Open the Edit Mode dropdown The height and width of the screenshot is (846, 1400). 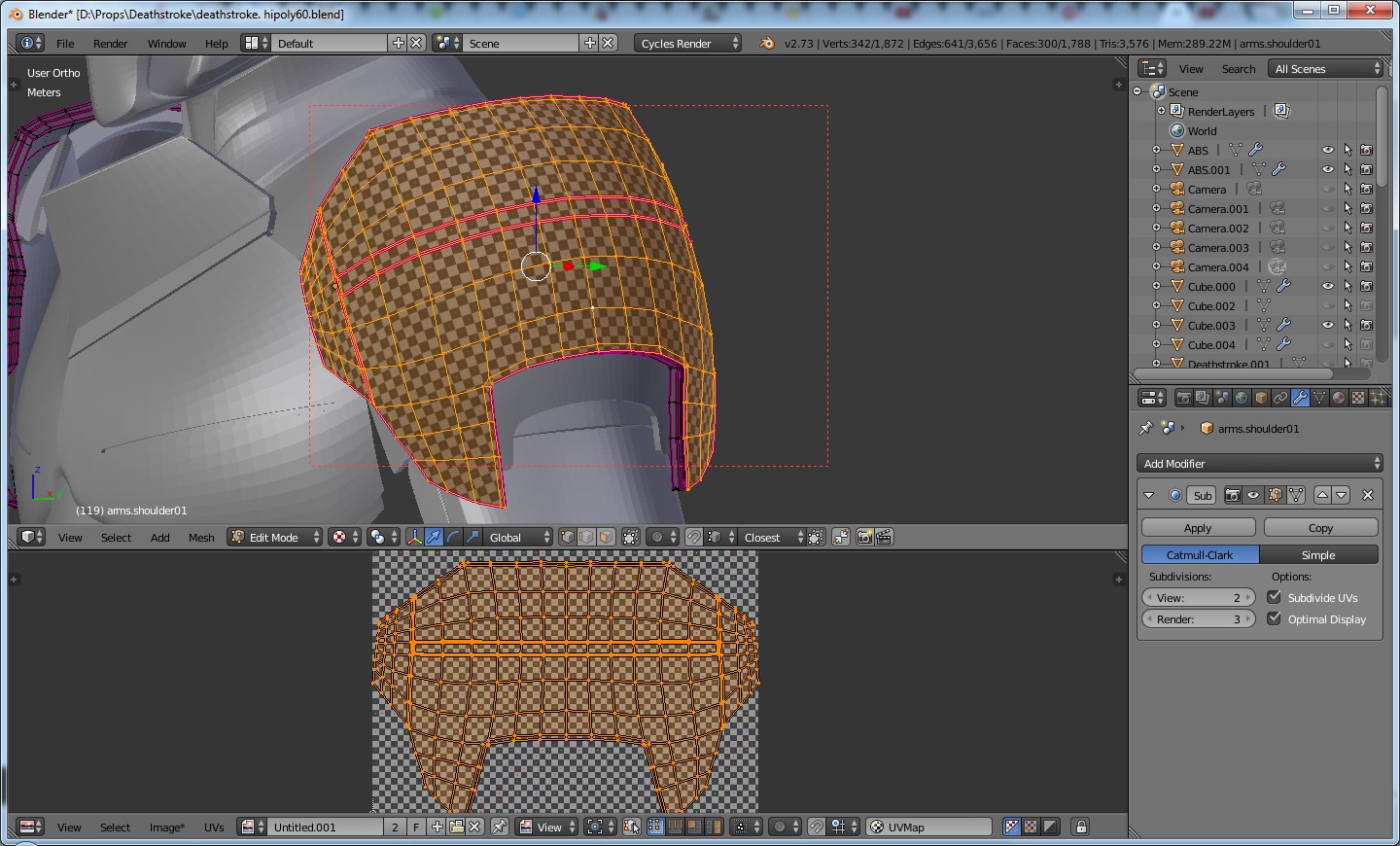[275, 537]
